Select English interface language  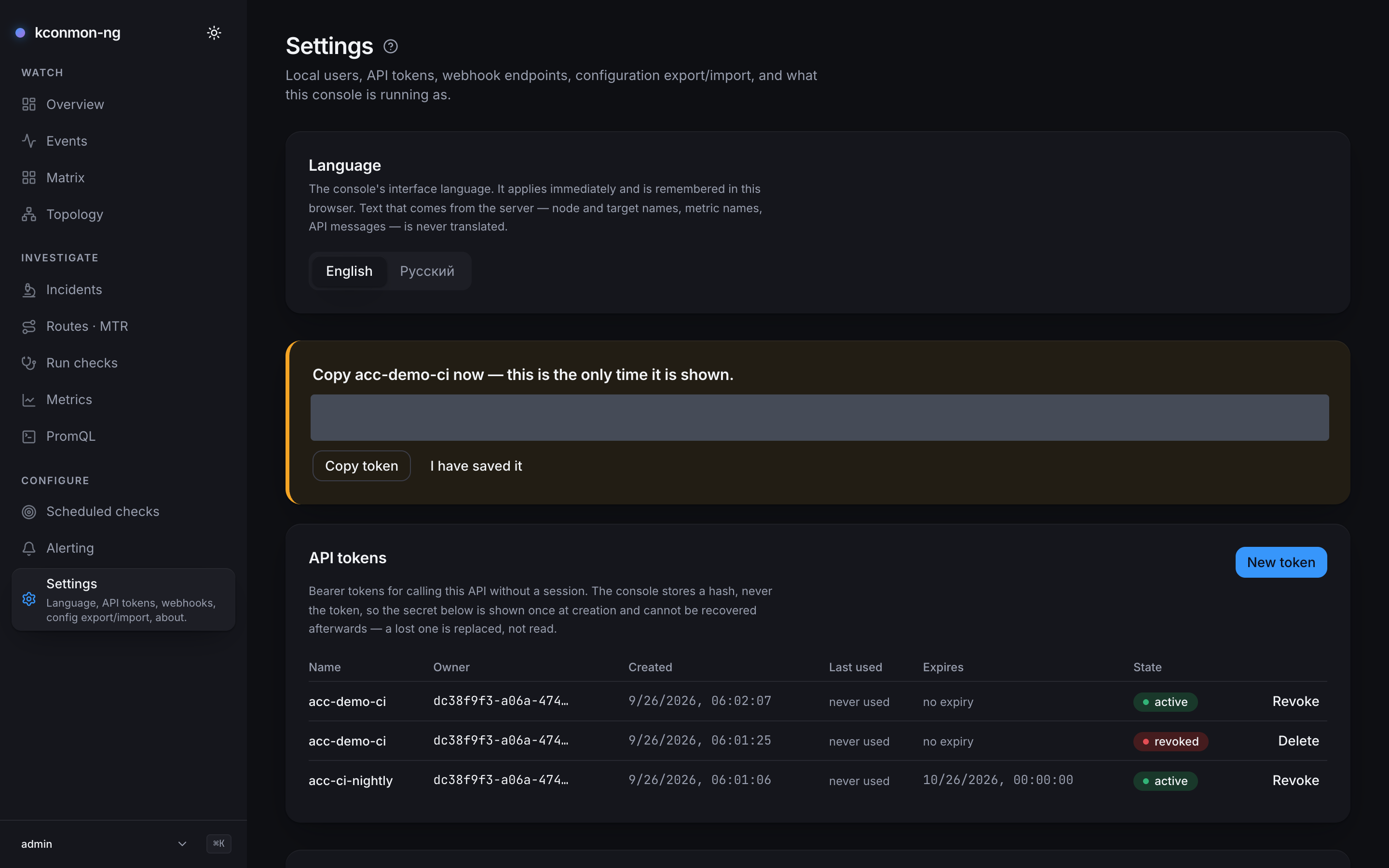[349, 271]
